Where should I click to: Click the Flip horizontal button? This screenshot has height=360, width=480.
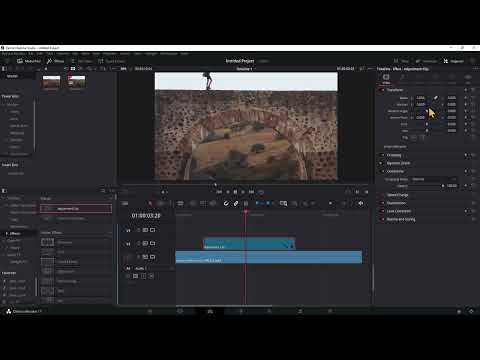point(414,138)
